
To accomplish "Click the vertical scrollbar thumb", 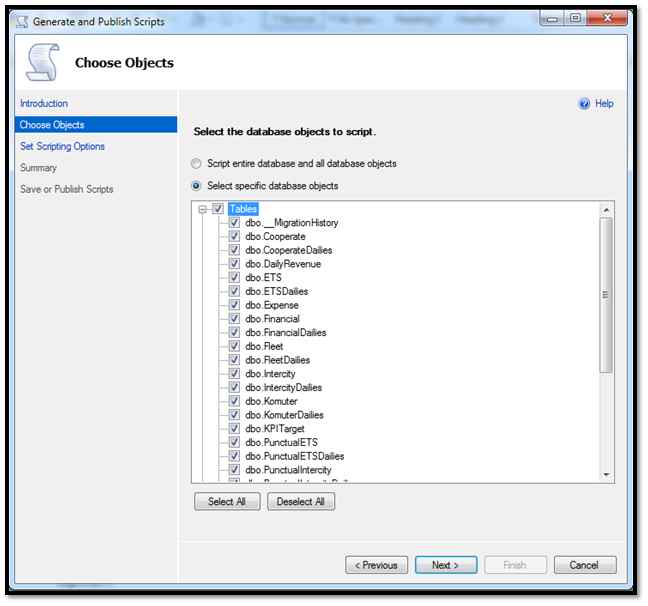I will [x=606, y=295].
